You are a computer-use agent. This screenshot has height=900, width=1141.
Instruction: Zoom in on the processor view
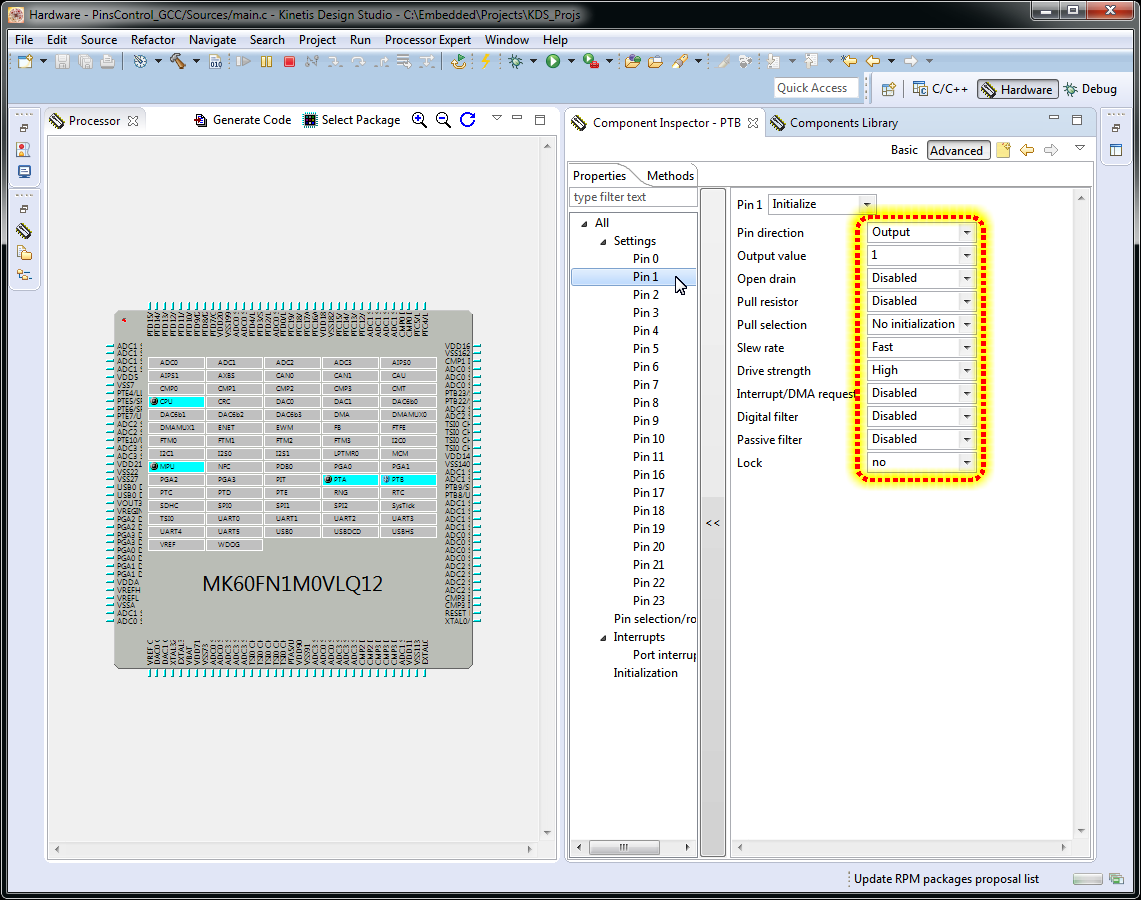(419, 120)
